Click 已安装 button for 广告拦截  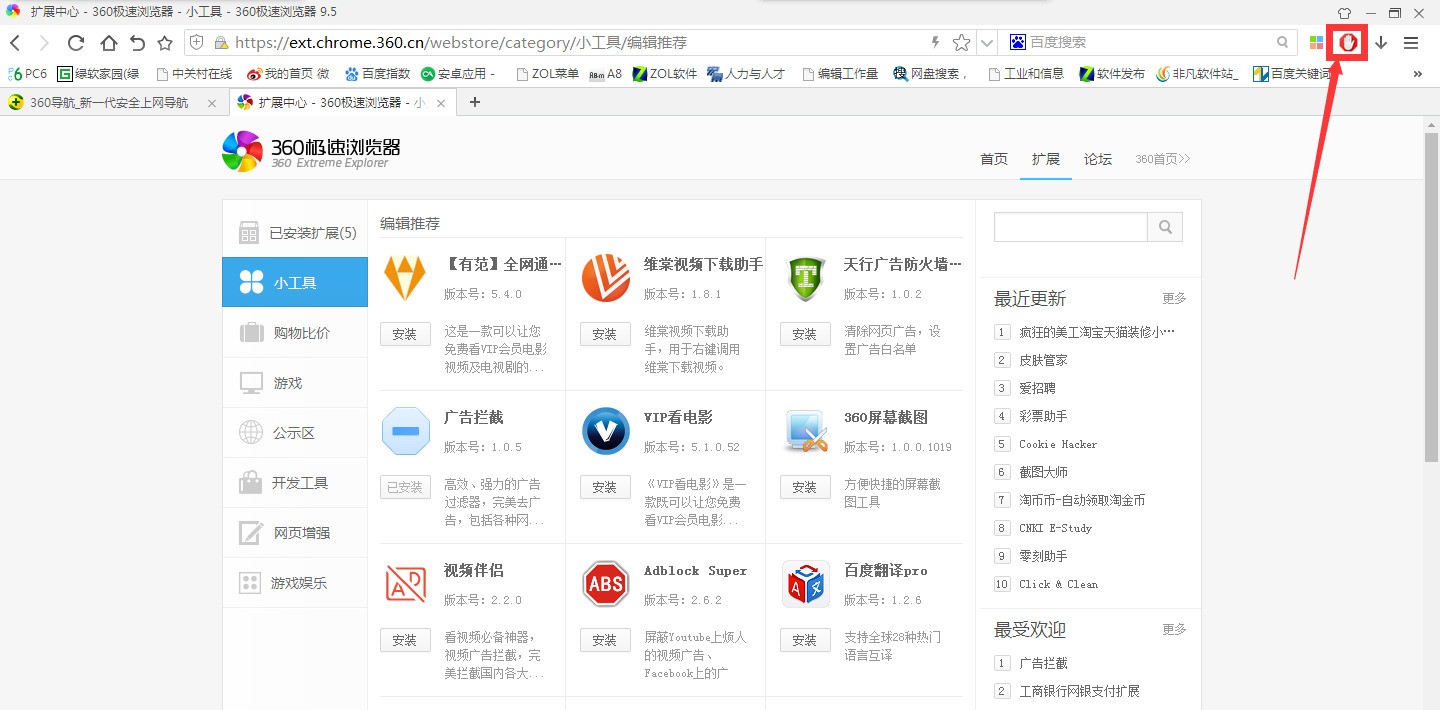click(x=405, y=487)
